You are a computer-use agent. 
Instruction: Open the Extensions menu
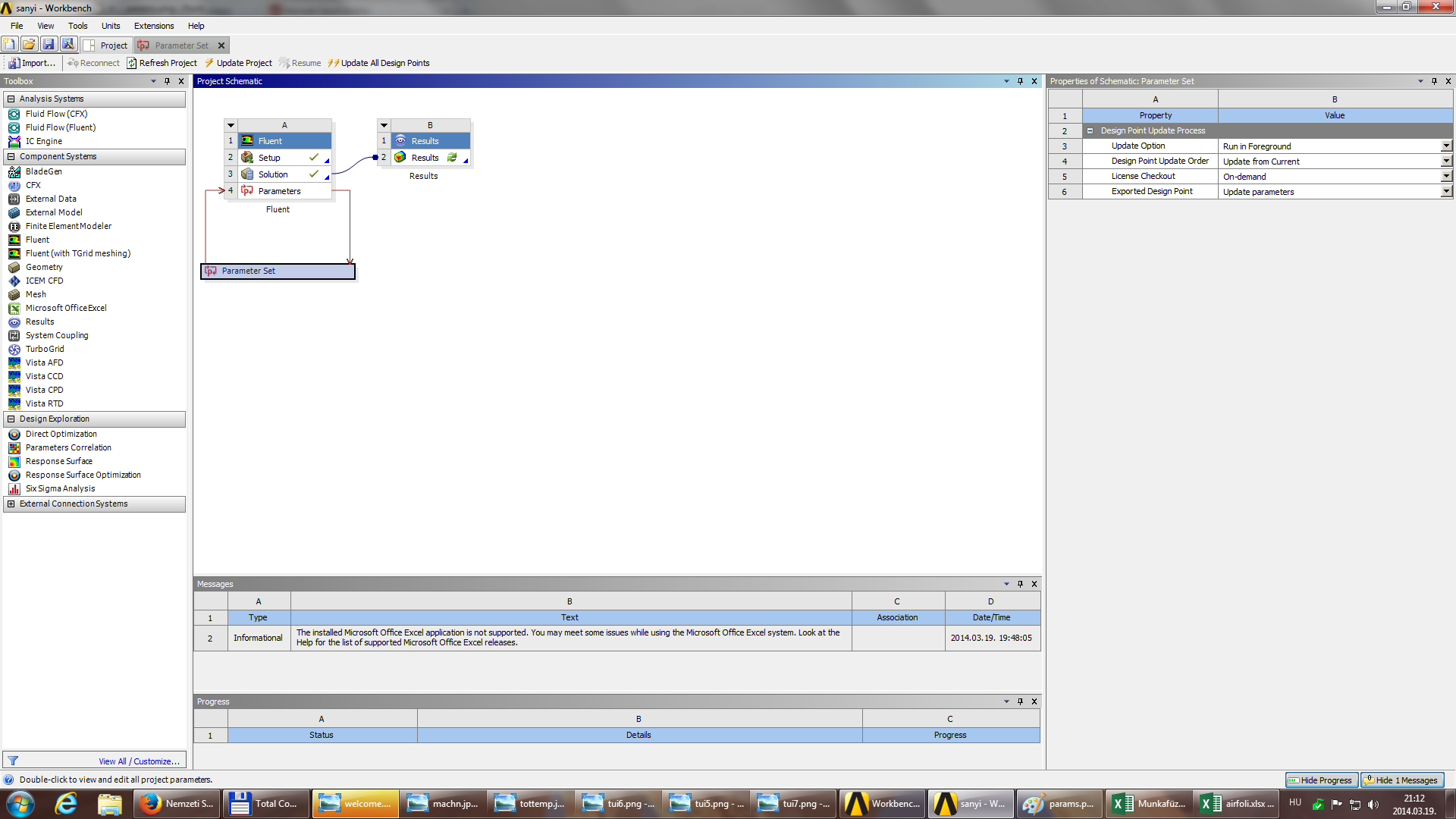154,26
